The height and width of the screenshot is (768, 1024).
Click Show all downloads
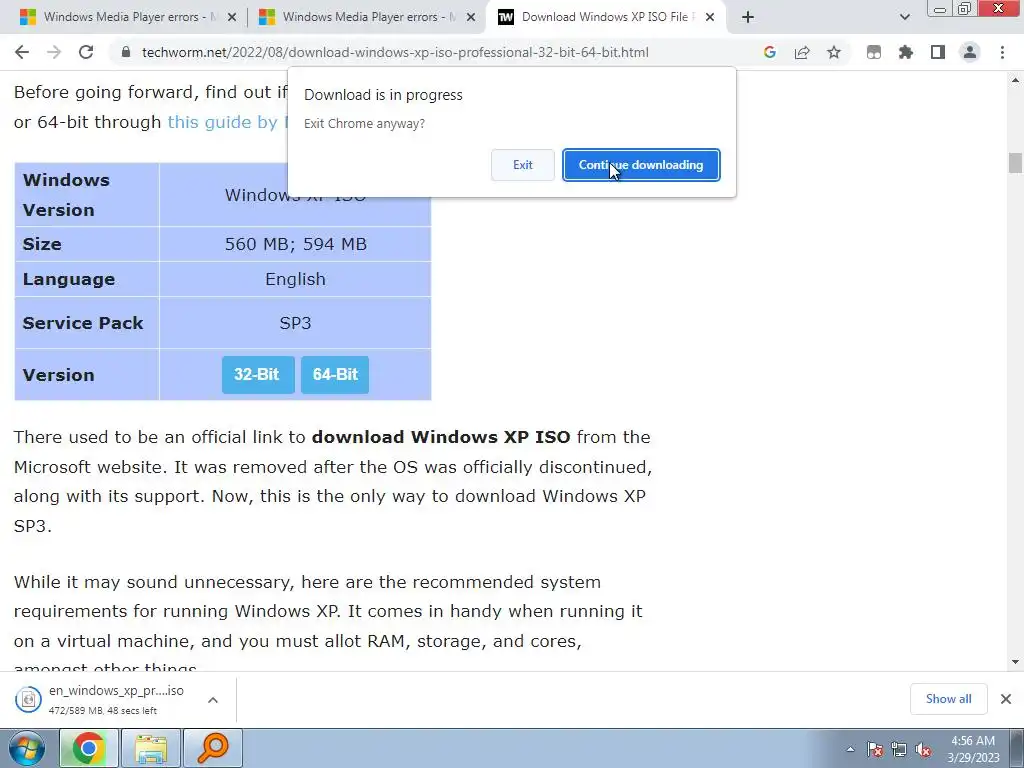click(x=948, y=699)
